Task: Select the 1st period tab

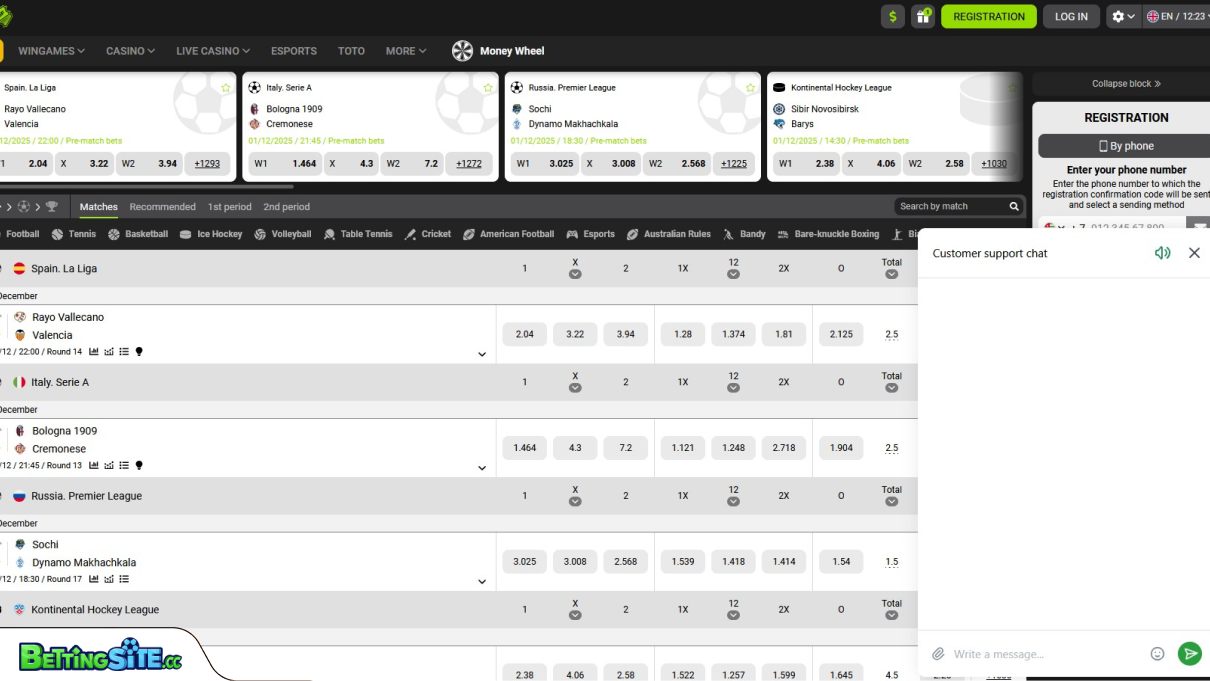Action: click(x=229, y=207)
